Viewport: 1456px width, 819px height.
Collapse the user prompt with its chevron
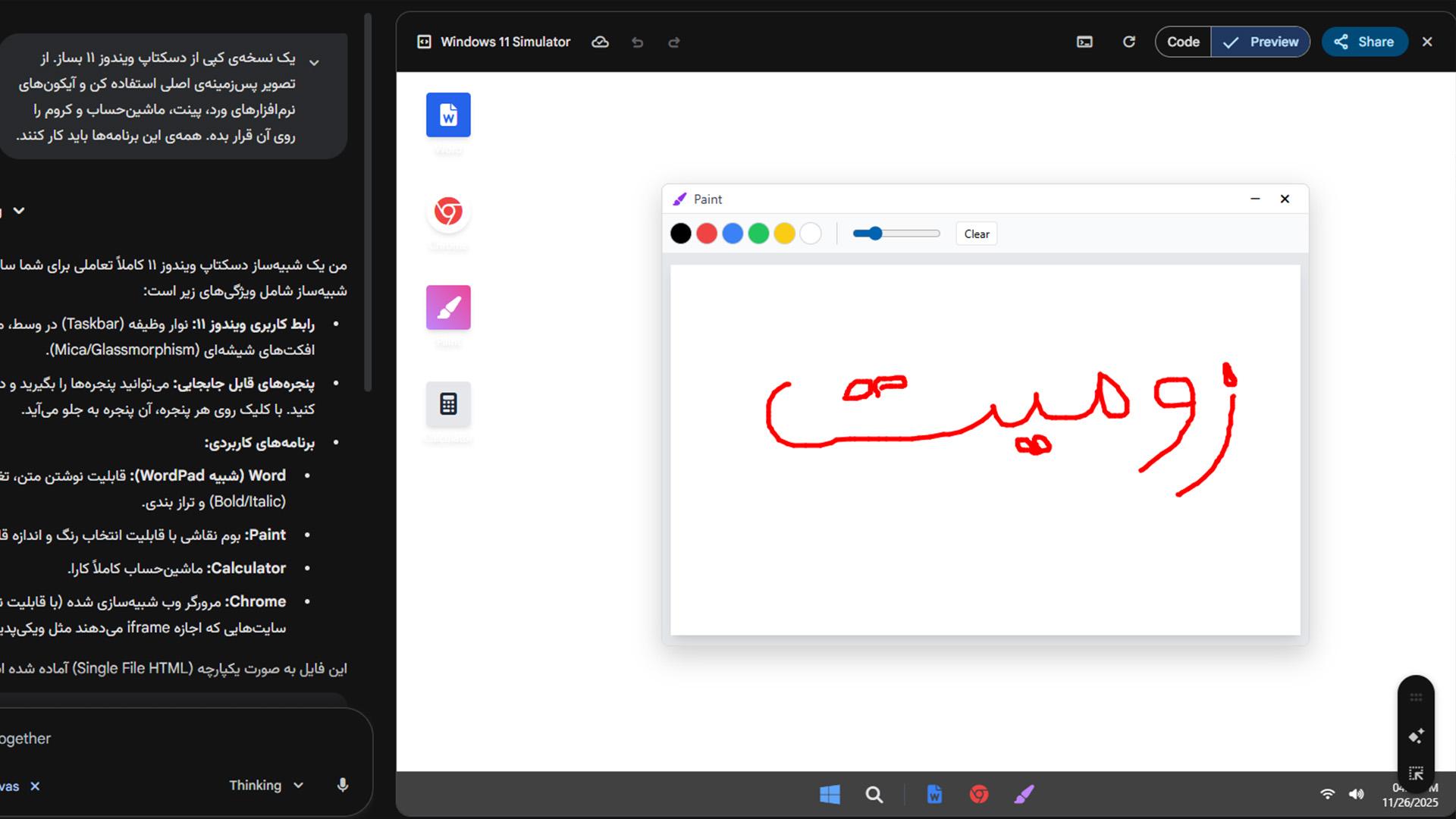point(314,62)
